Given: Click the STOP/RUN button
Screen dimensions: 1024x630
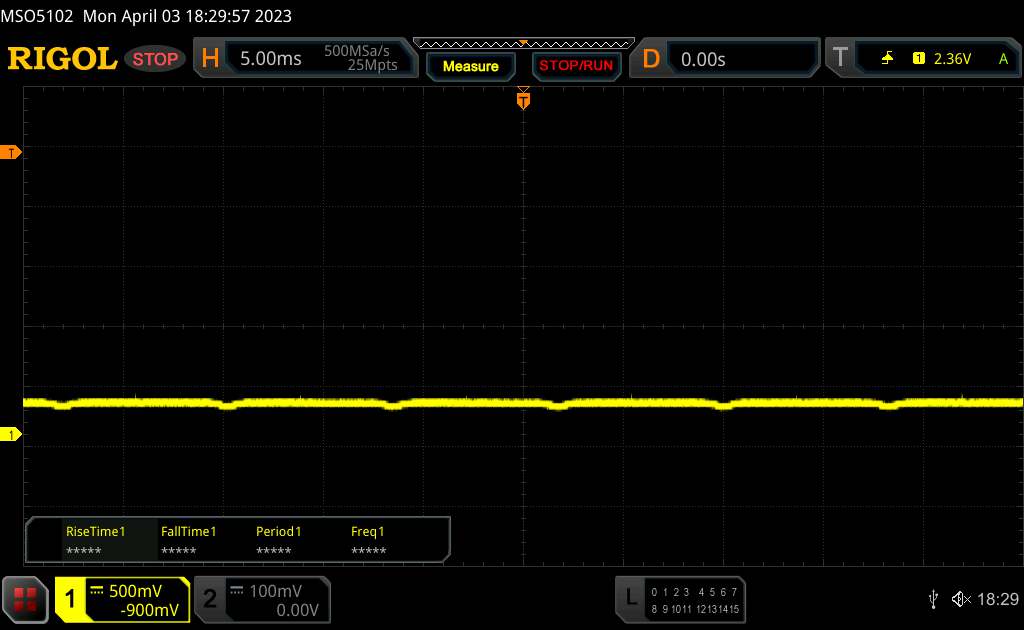Looking at the screenshot, I should (x=576, y=66).
